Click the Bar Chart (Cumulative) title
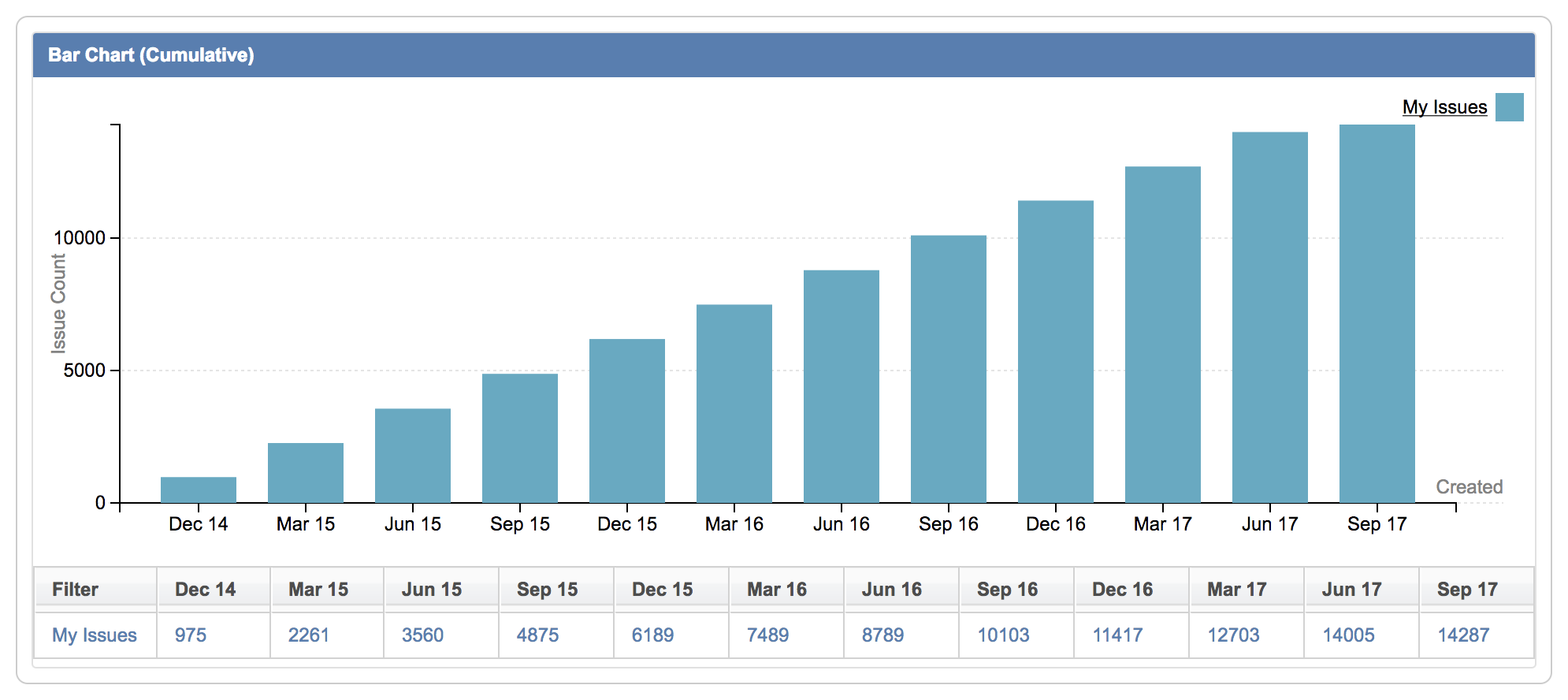Viewport: 1568px width, 700px height. coord(151,55)
